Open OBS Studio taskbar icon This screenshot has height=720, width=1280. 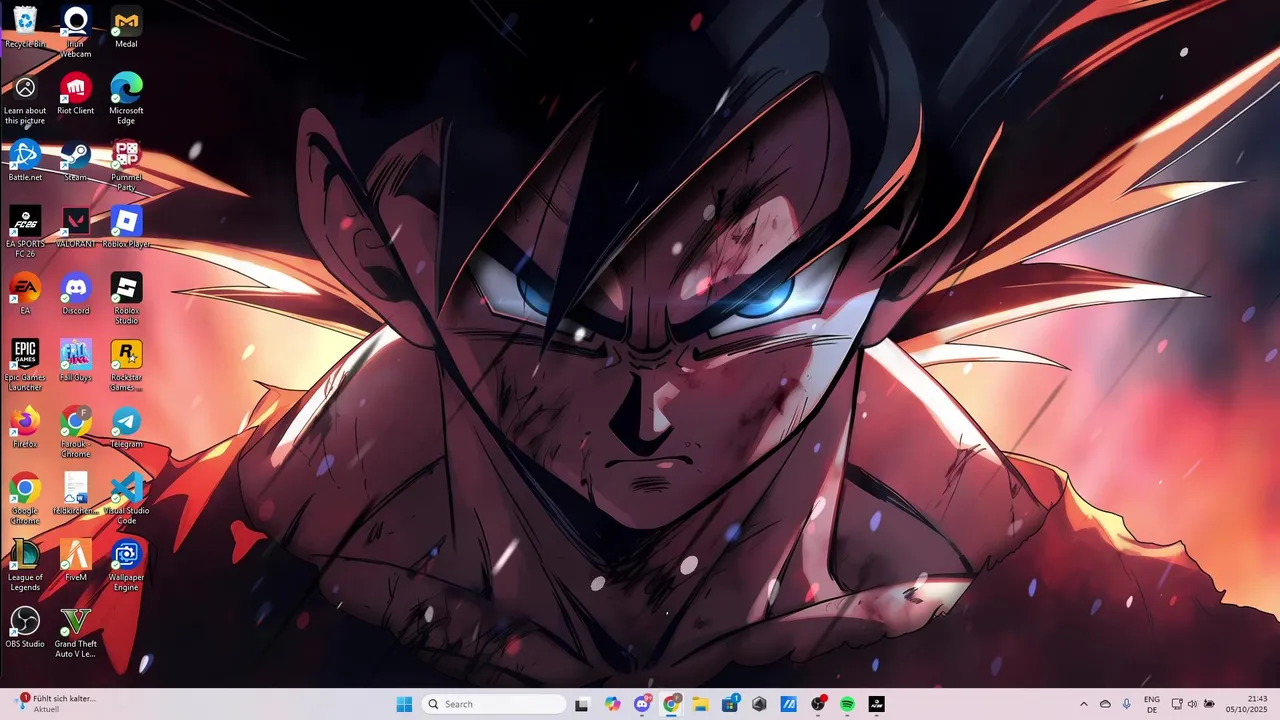tap(818, 704)
